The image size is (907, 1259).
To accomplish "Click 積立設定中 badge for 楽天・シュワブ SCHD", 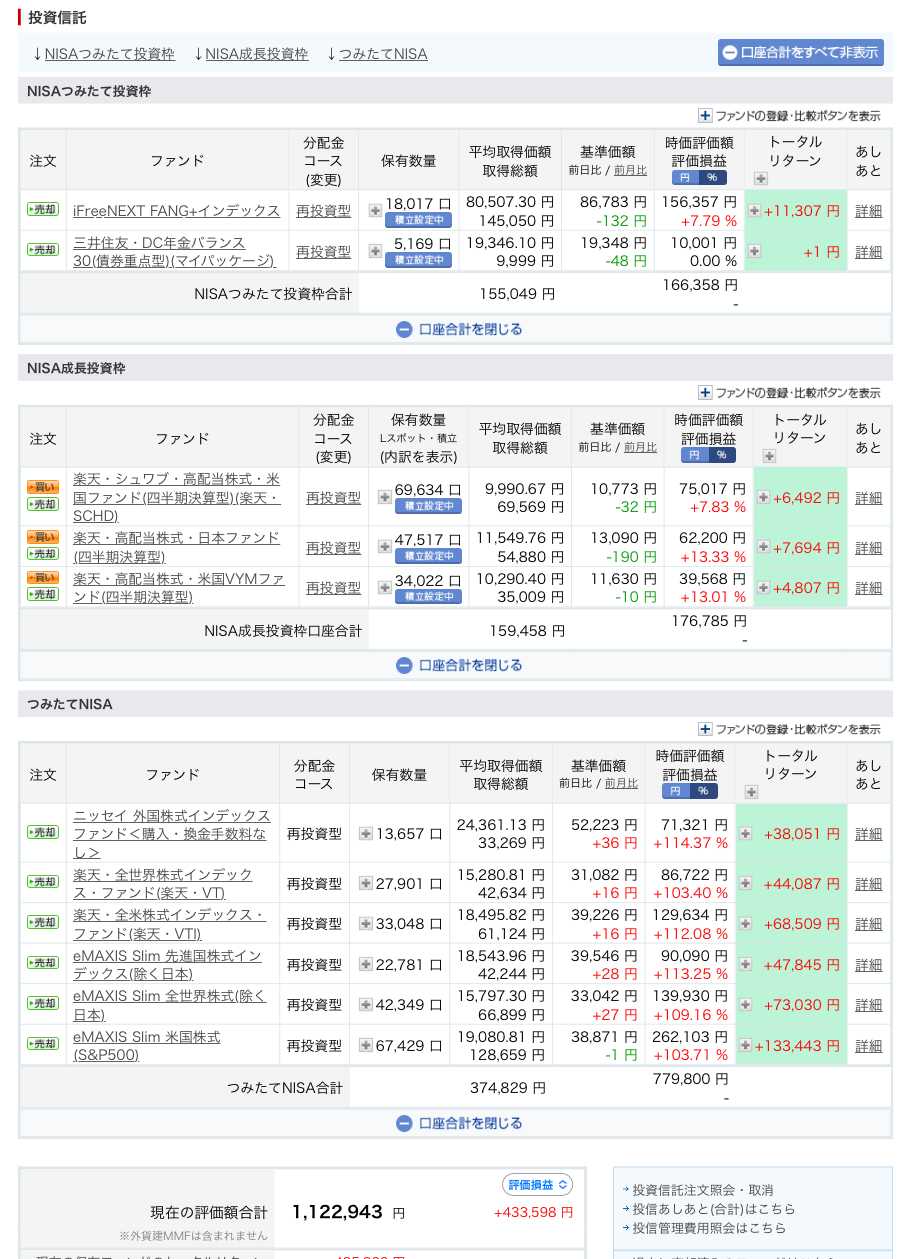I will pos(428,507).
